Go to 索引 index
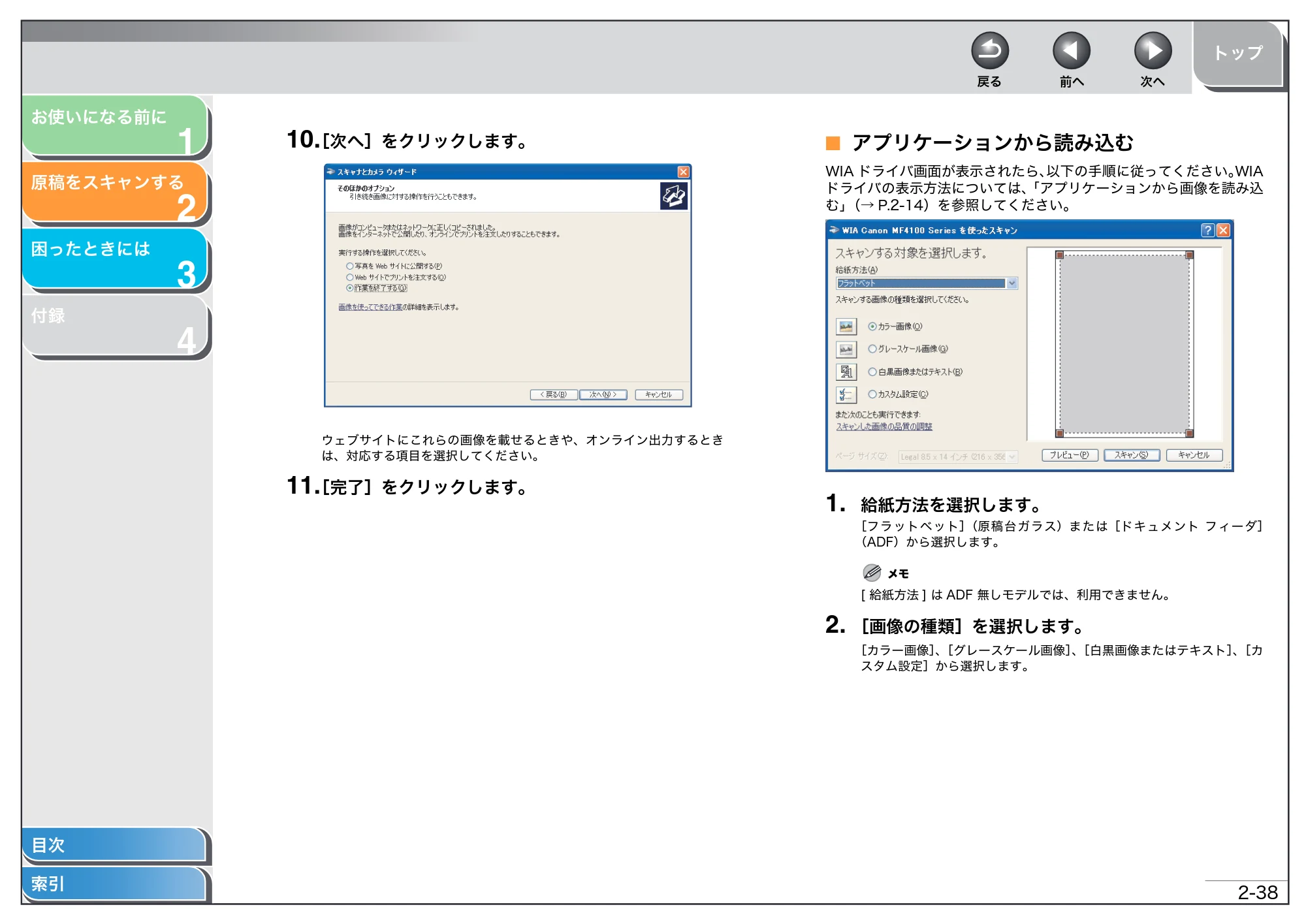 pos(115,884)
